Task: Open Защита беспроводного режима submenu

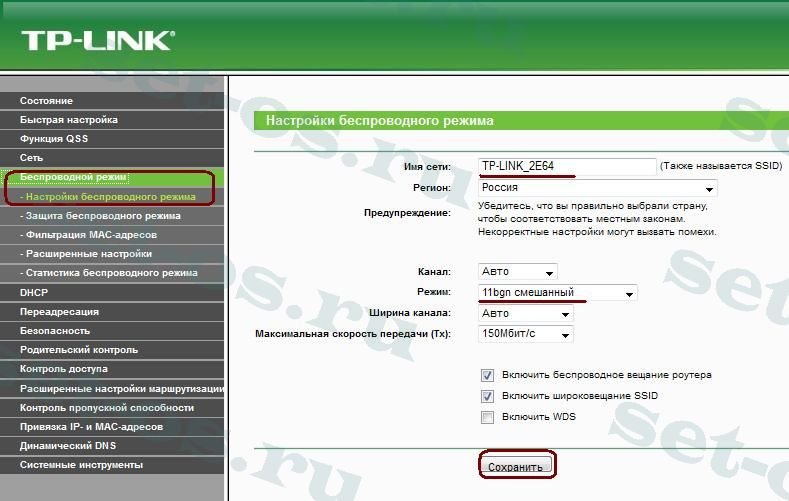Action: point(112,216)
